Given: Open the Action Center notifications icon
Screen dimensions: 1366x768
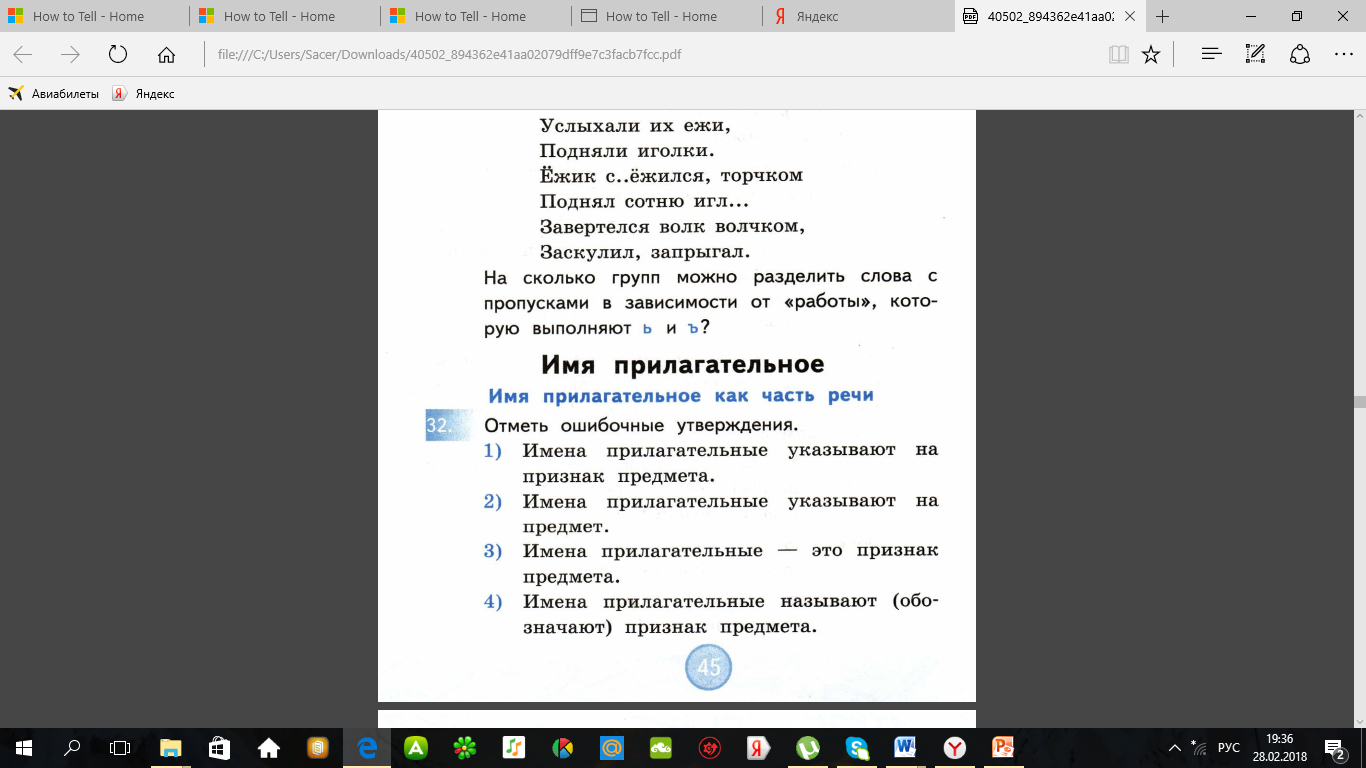Looking at the screenshot, I should [1334, 747].
